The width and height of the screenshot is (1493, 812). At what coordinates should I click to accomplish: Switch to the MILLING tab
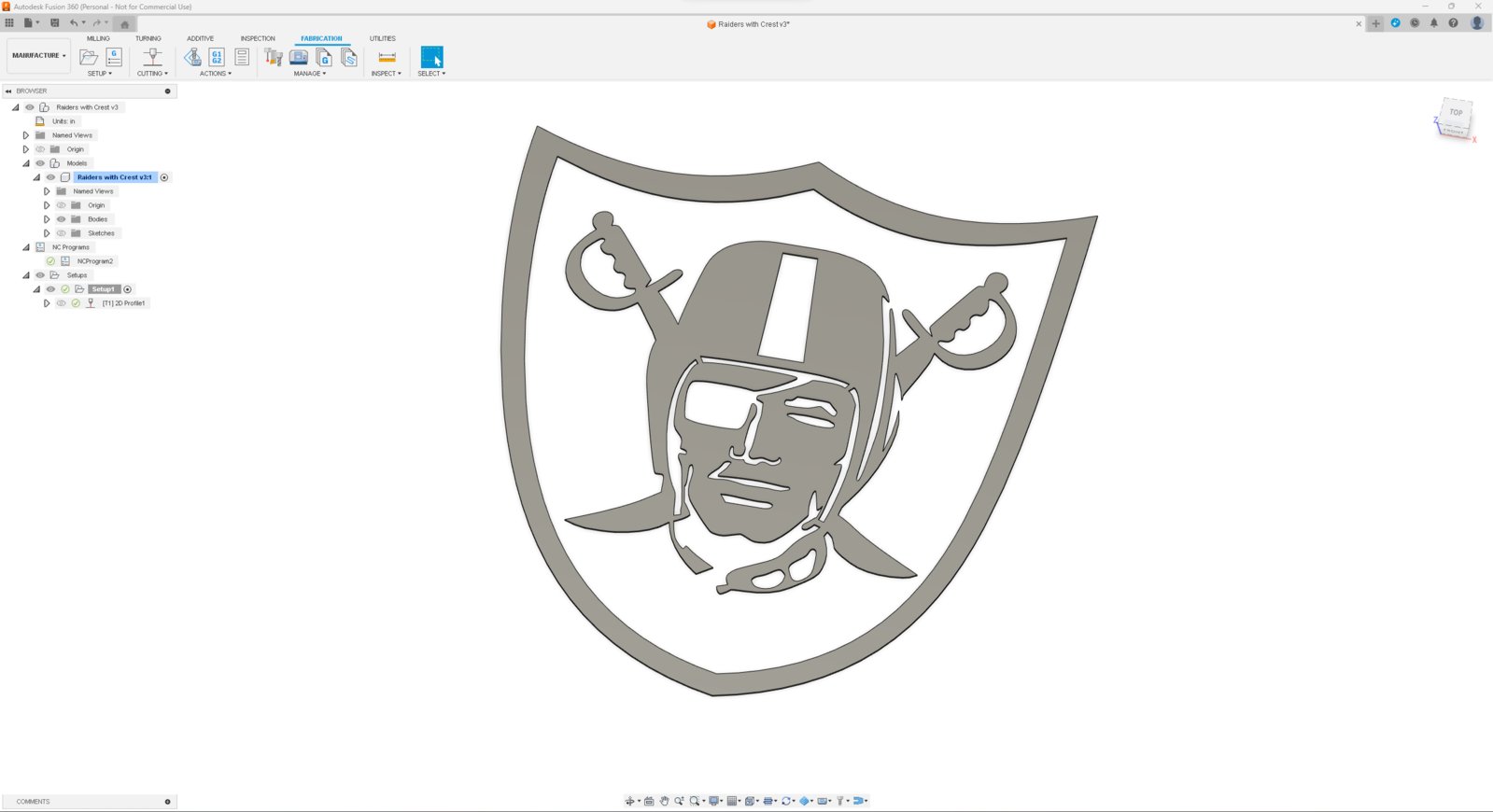click(98, 38)
